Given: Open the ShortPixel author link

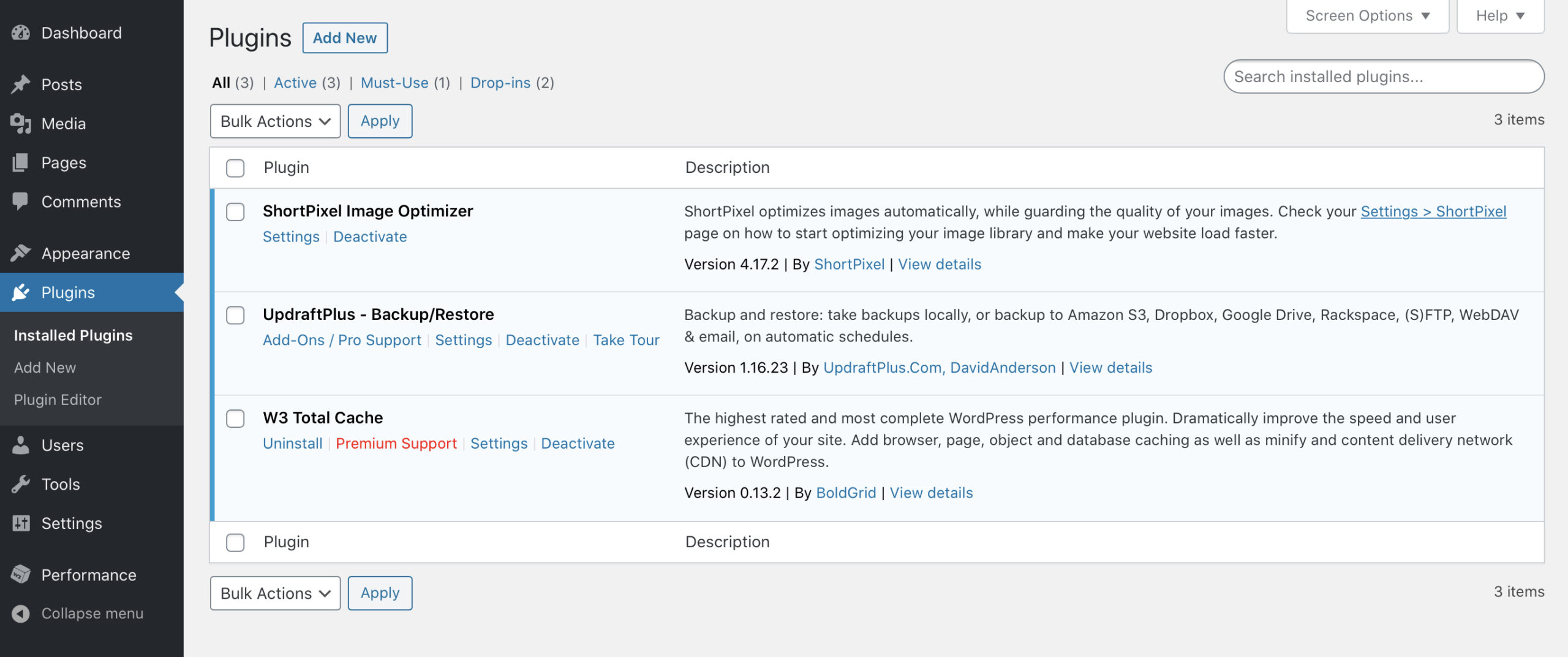Looking at the screenshot, I should point(849,264).
